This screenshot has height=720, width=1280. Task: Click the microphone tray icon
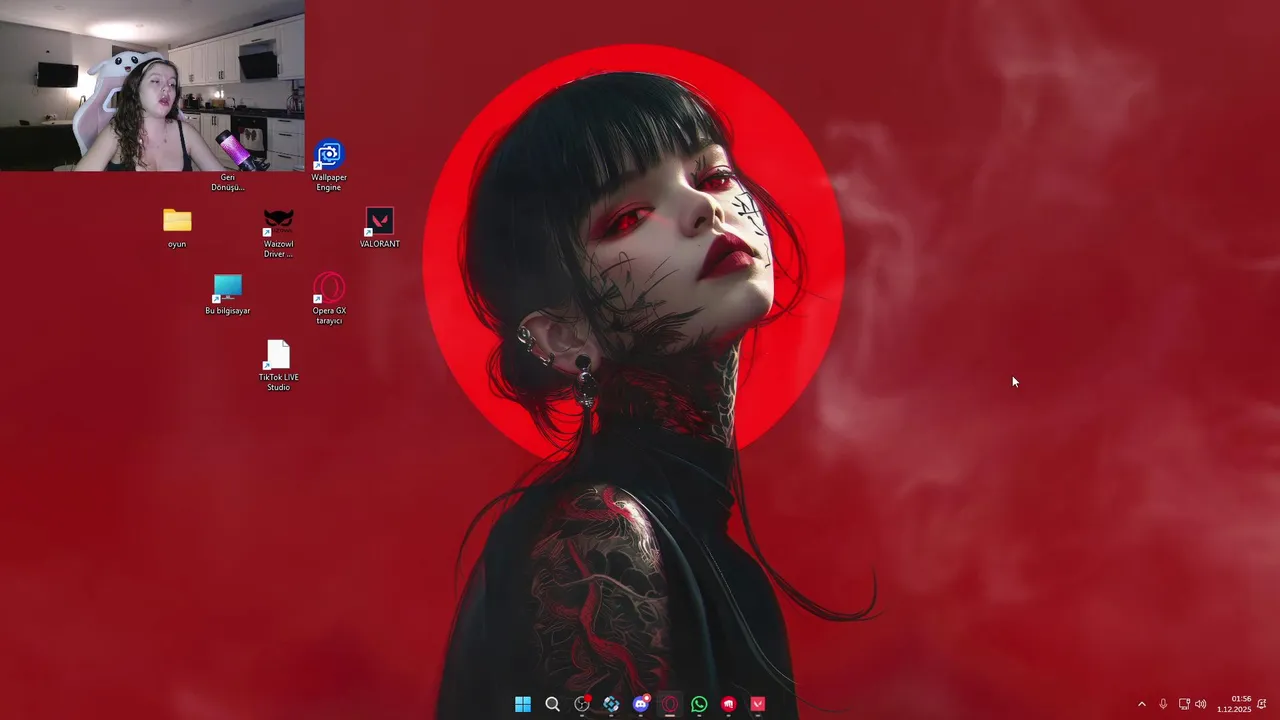point(1163,704)
